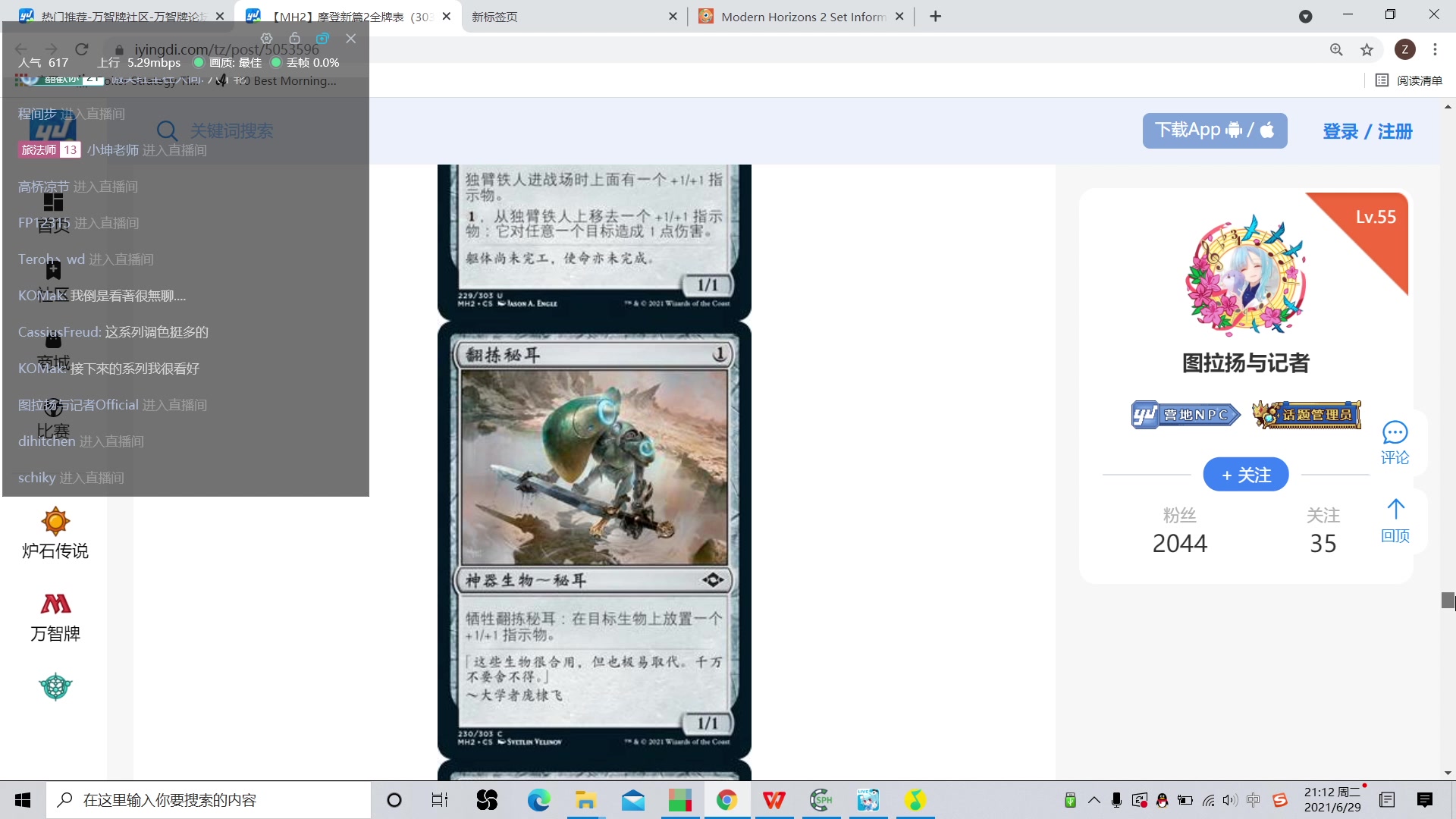Select 万智牌 in the left sidebar
This screenshot has height=819, width=1456.
click(x=54, y=616)
